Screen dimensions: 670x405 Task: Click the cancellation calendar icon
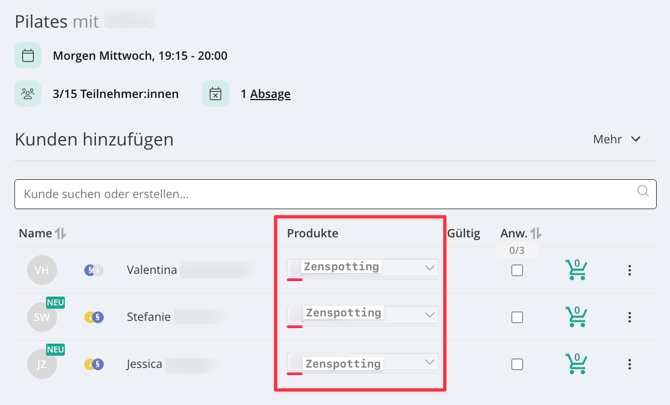215,94
